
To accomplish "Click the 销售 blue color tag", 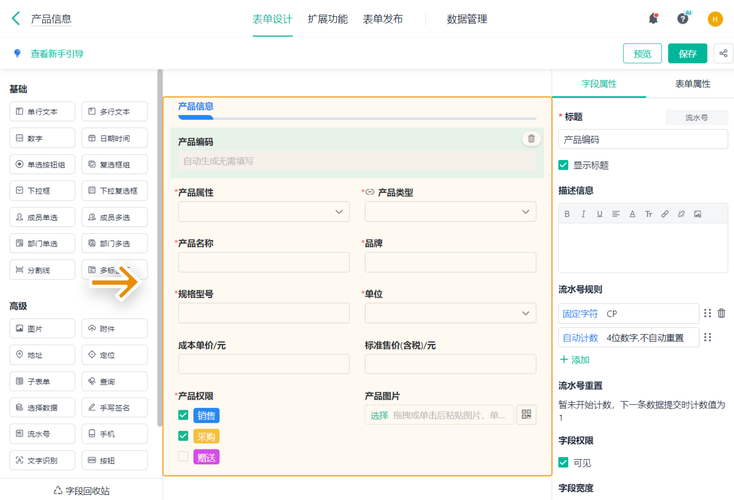I will (x=206, y=415).
